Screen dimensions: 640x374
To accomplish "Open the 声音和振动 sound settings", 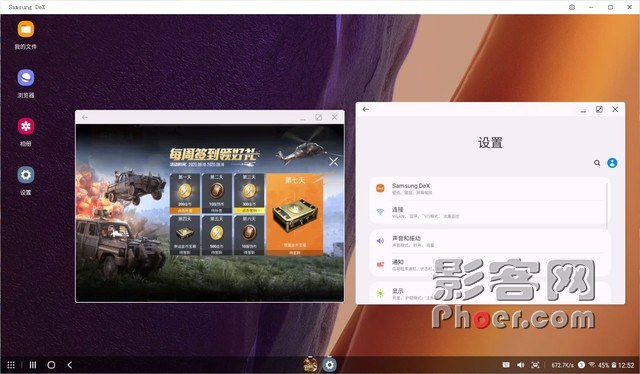I will [488, 241].
